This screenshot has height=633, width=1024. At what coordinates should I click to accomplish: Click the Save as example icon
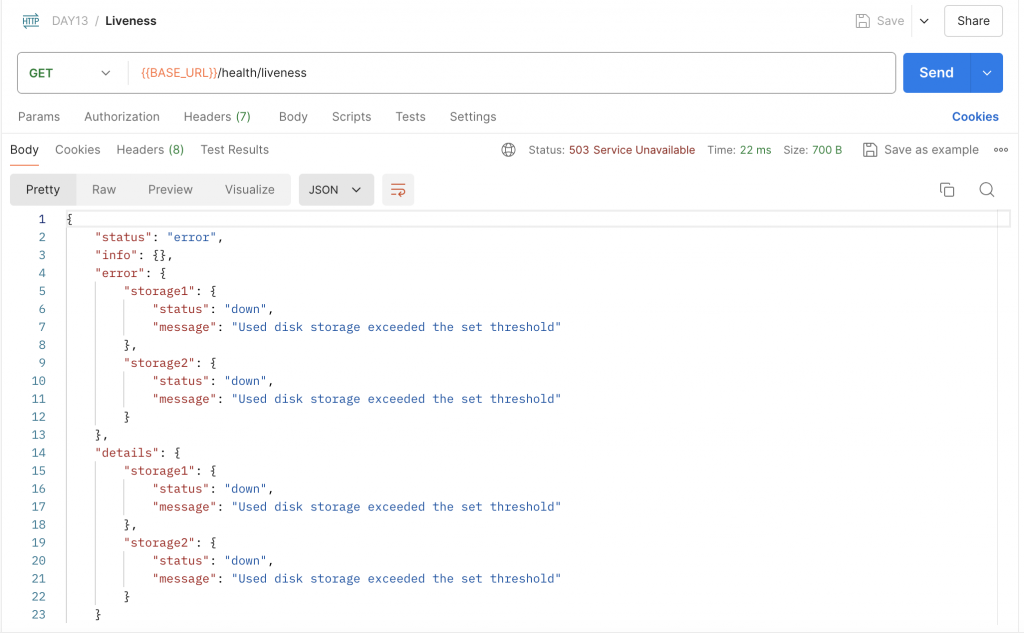[x=870, y=150]
